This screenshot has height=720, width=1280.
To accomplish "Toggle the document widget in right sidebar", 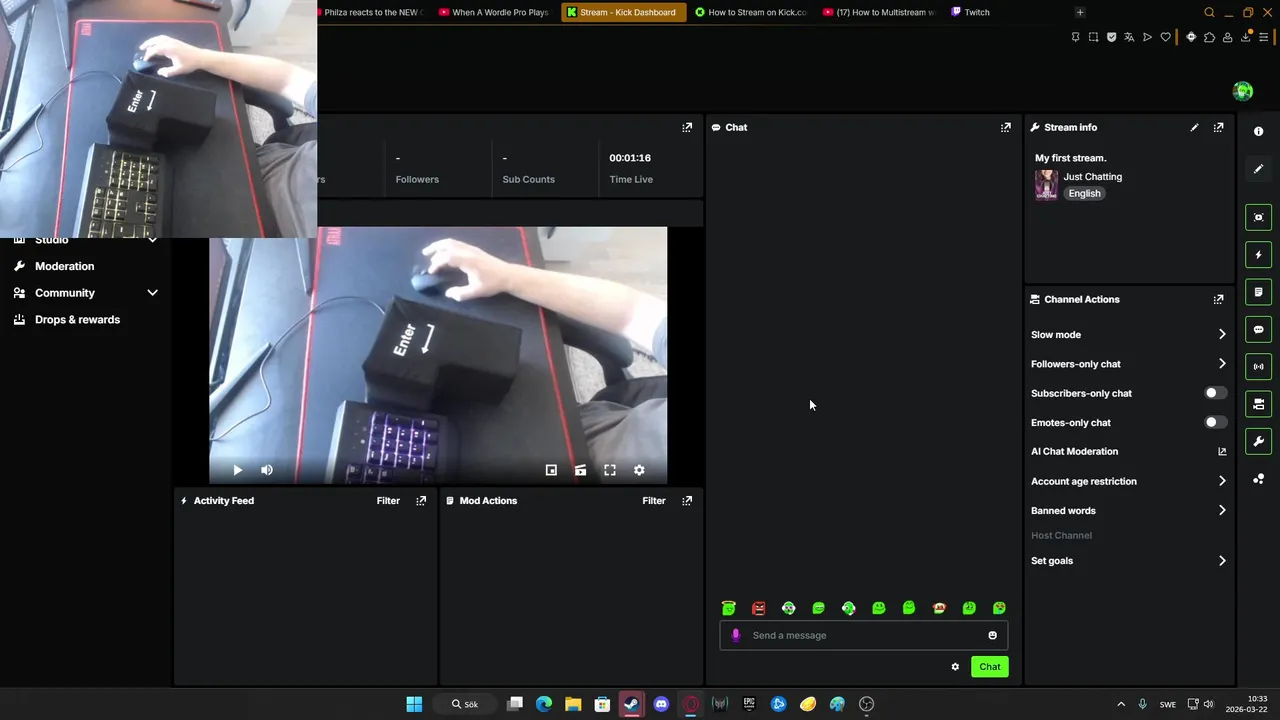I will tap(1259, 292).
